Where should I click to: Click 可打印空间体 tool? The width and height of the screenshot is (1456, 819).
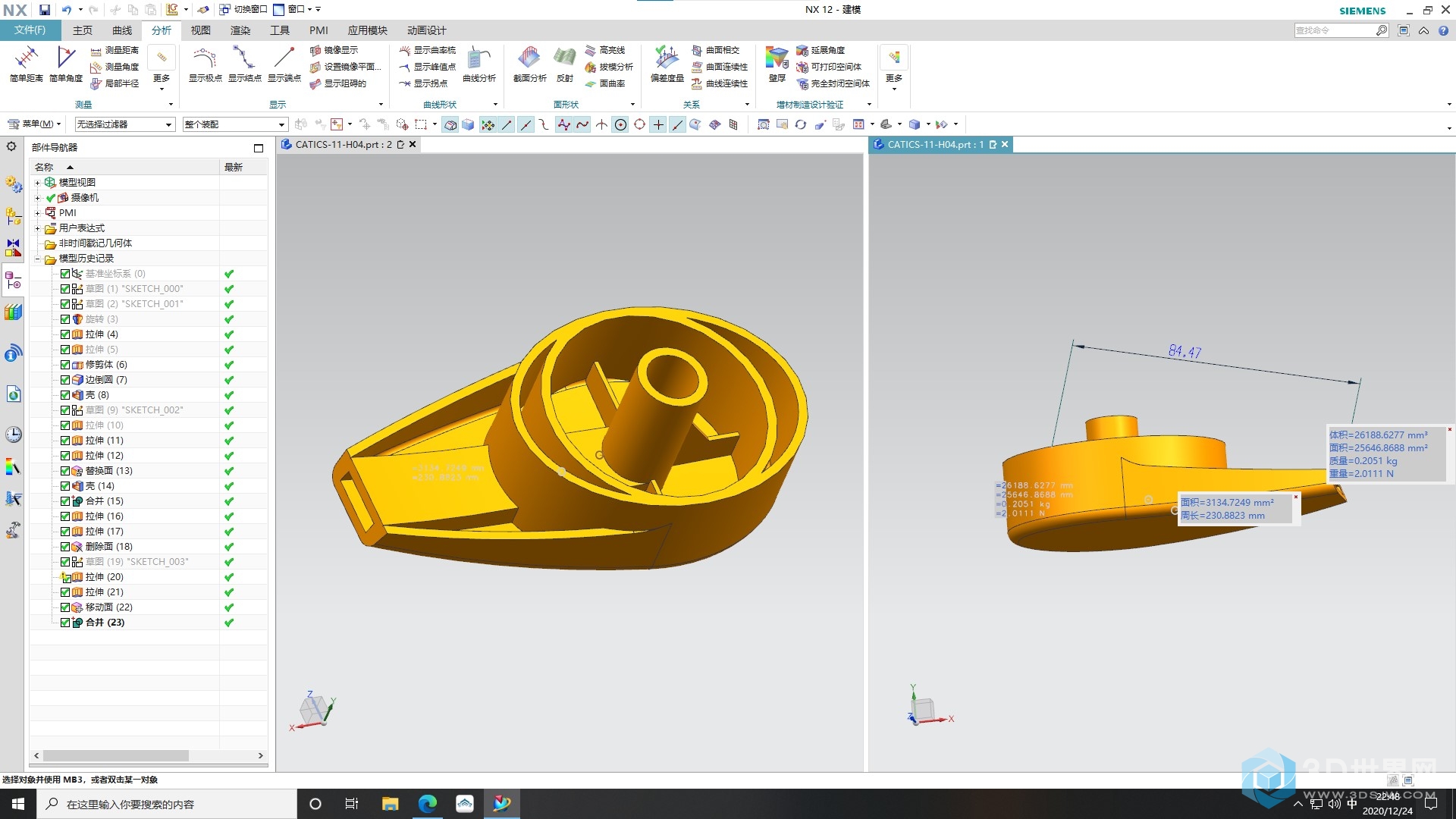(x=829, y=67)
